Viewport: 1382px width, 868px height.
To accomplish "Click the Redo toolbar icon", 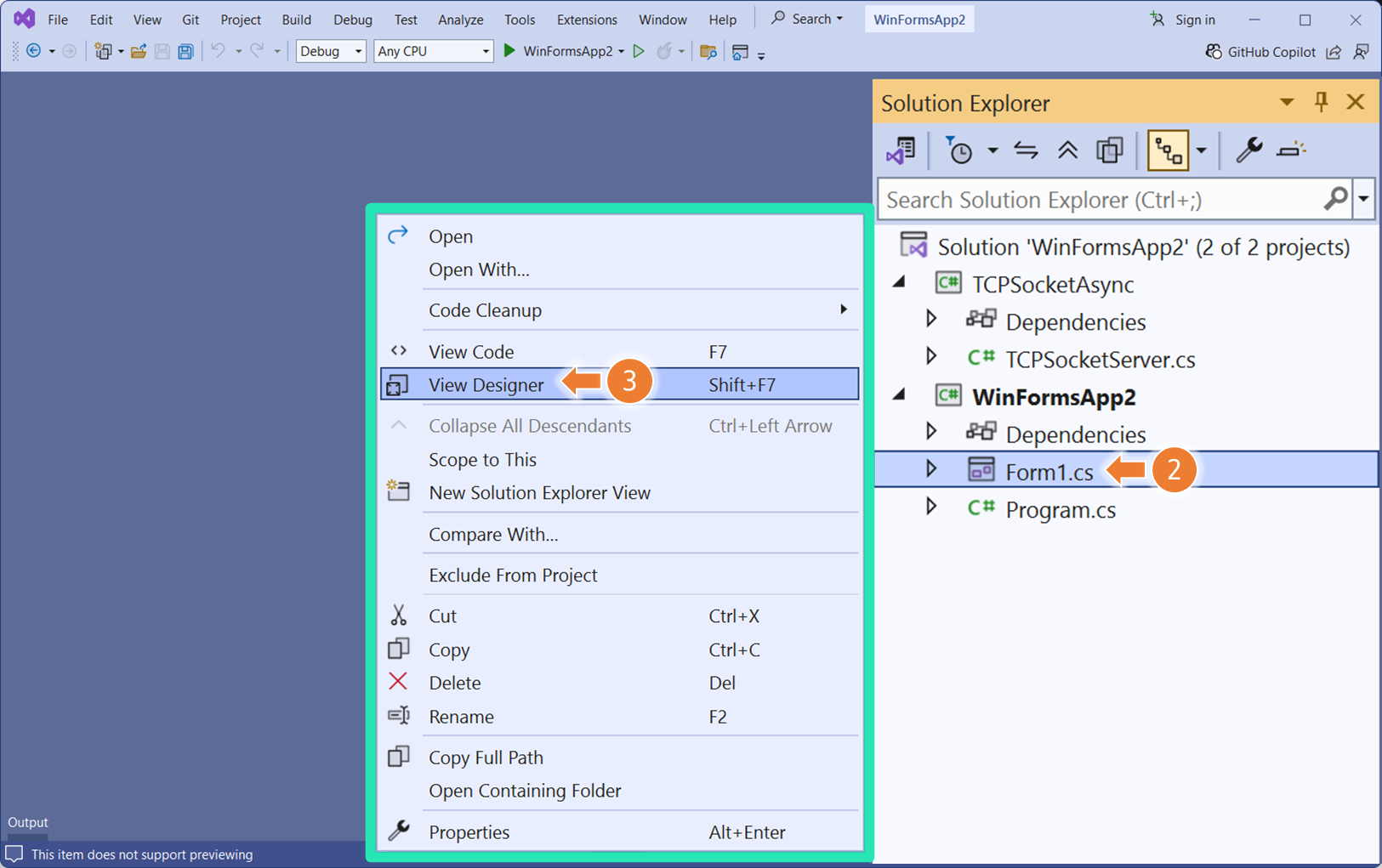I will tap(257, 51).
